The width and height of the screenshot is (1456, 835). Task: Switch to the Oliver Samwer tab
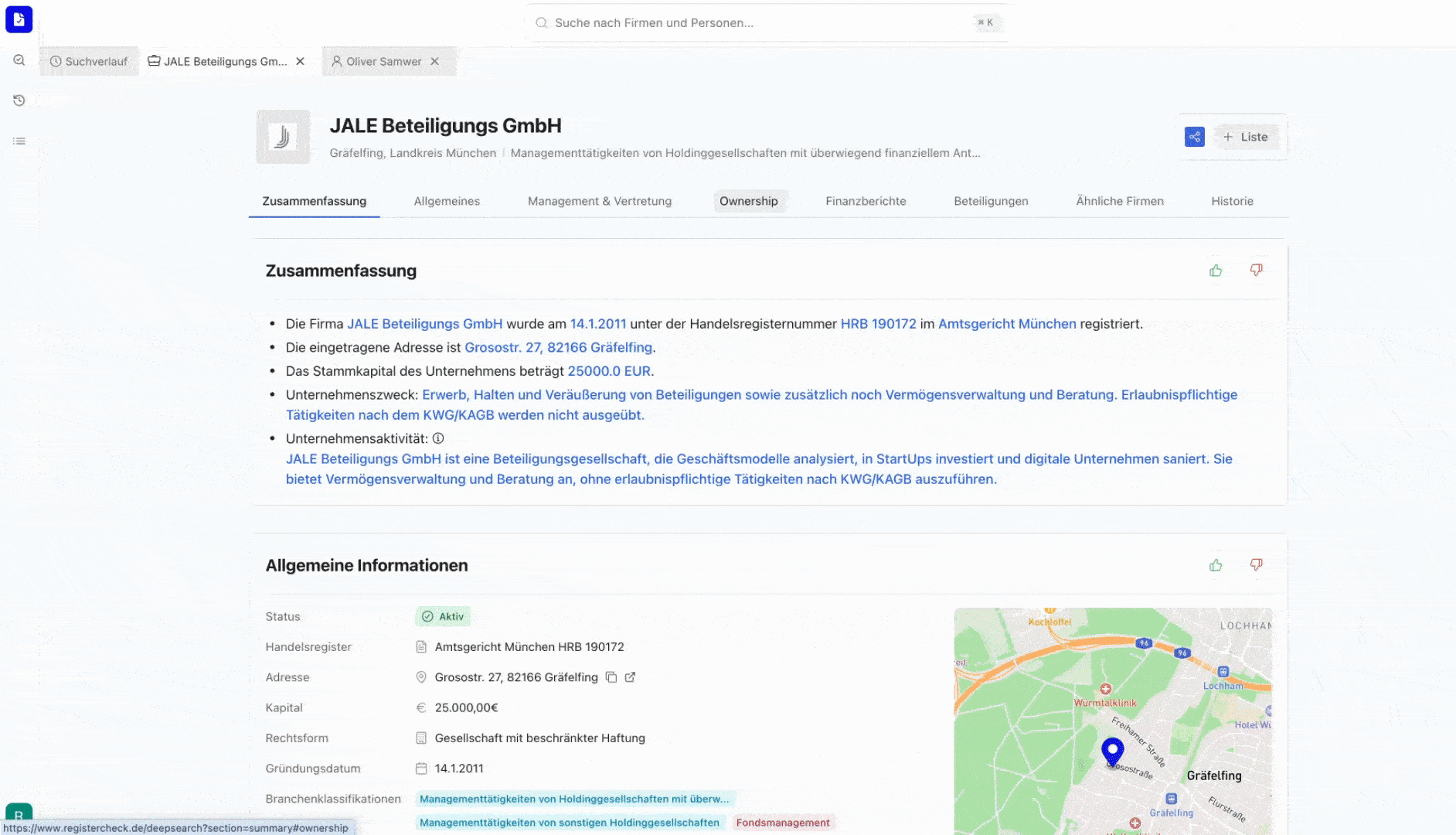coord(376,61)
